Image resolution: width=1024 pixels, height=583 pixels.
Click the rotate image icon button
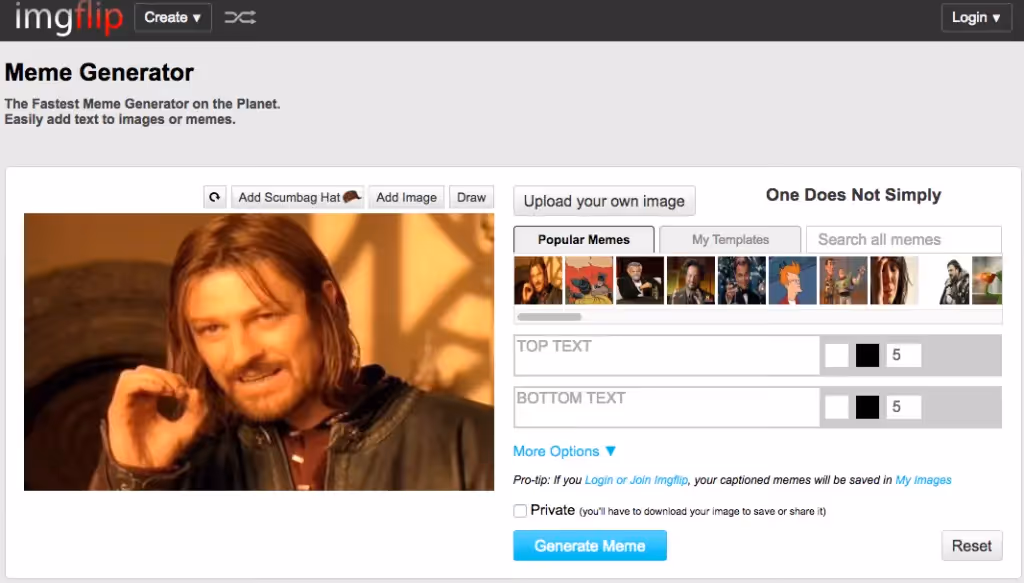tap(215, 197)
